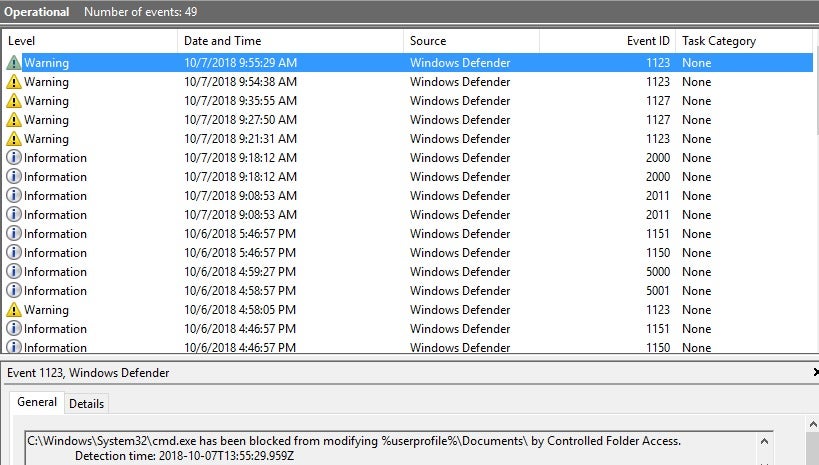Click information icon of first Event ID 2000 row
This screenshot has height=465, width=819.
(14, 158)
